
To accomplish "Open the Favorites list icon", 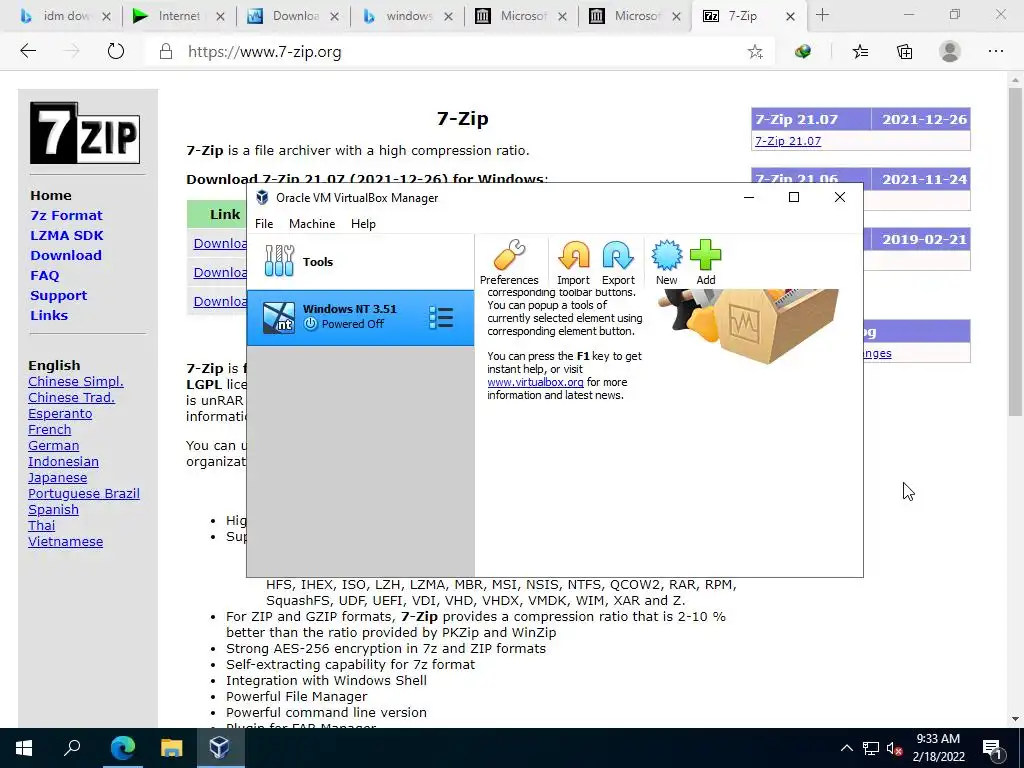I will click(x=860, y=52).
